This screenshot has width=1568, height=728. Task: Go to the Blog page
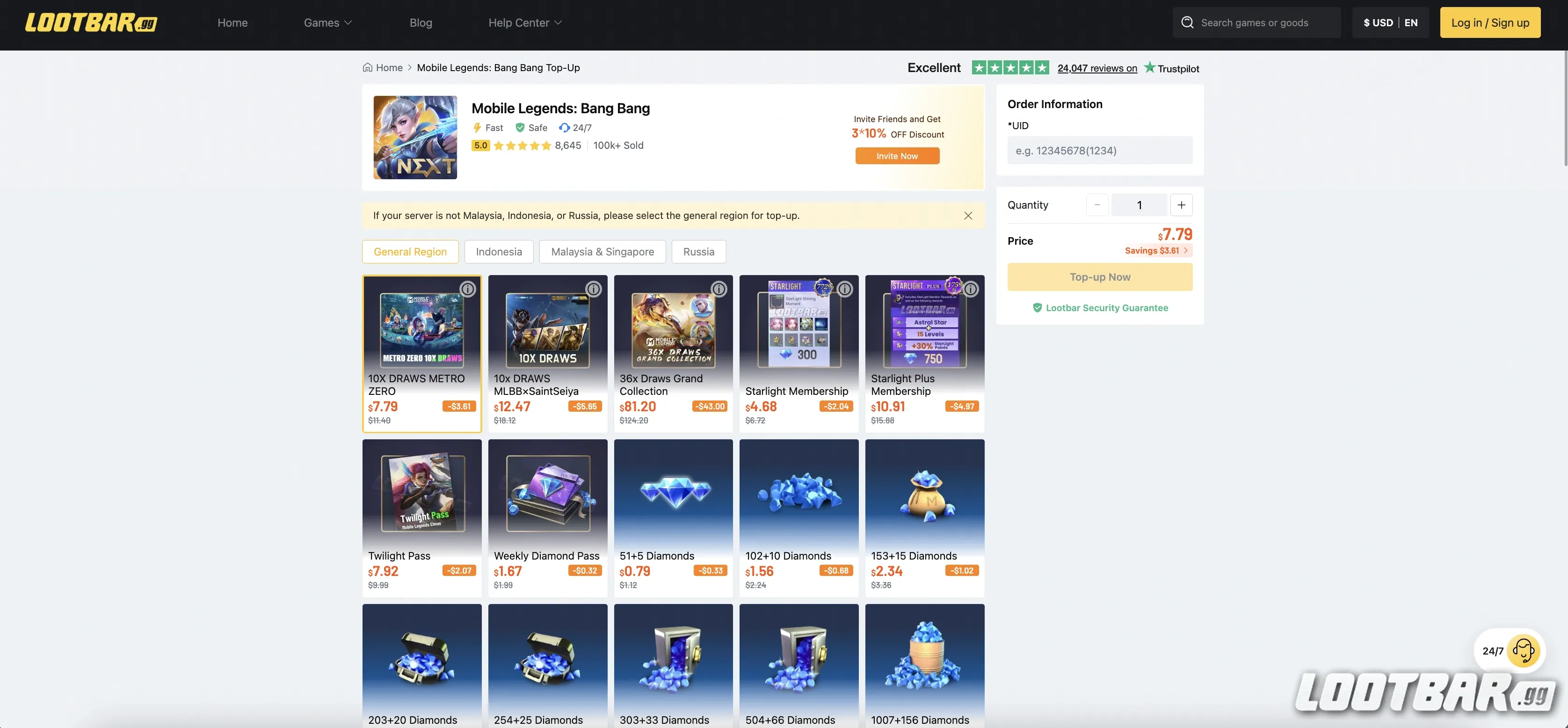[x=421, y=22]
